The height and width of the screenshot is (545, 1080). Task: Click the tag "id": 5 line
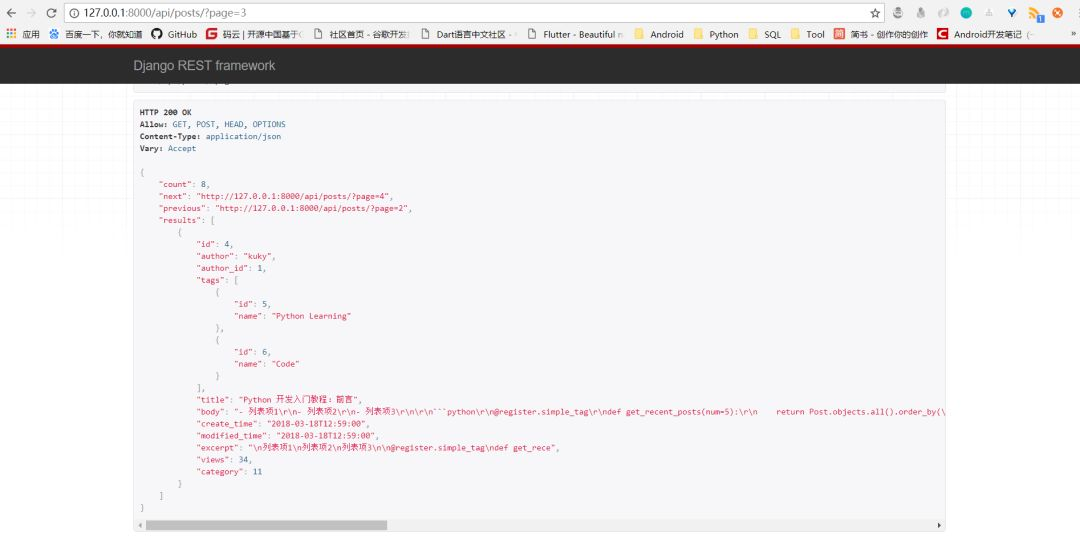[x=252, y=304]
